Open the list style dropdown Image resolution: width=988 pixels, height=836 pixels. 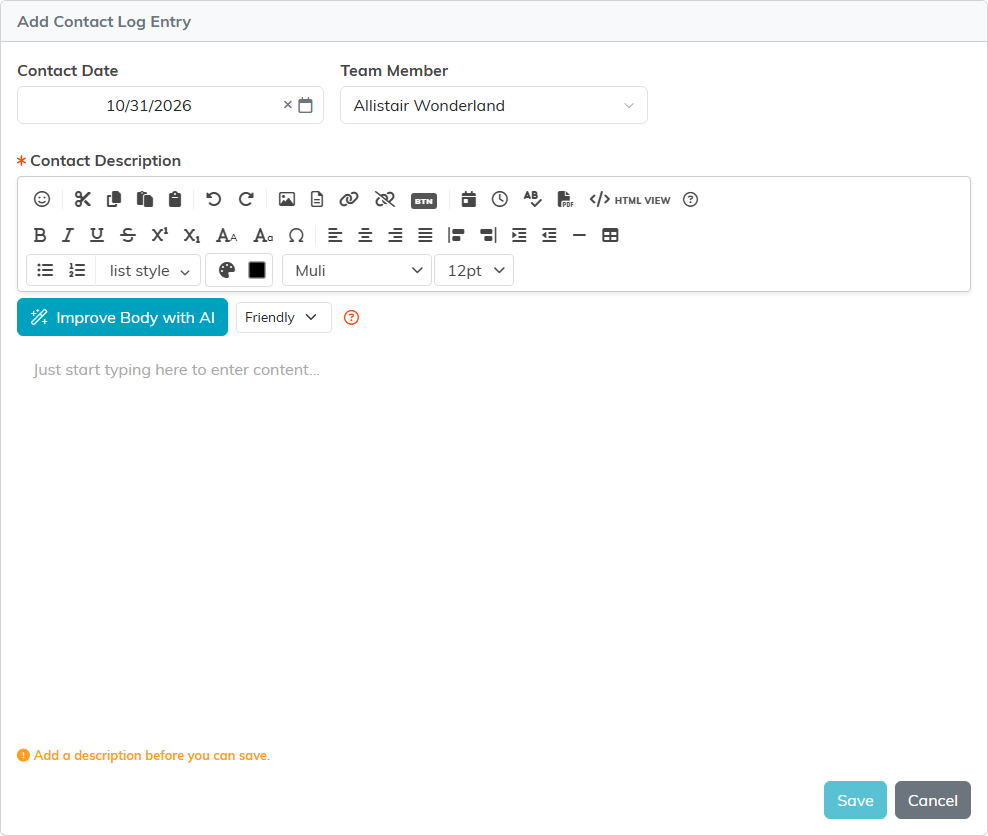tap(149, 270)
